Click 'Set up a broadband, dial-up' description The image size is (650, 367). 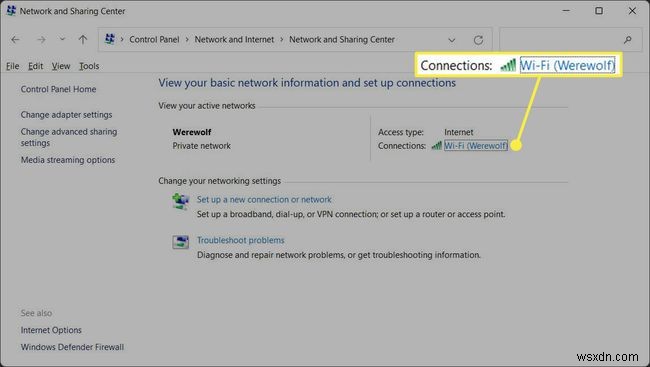351,214
